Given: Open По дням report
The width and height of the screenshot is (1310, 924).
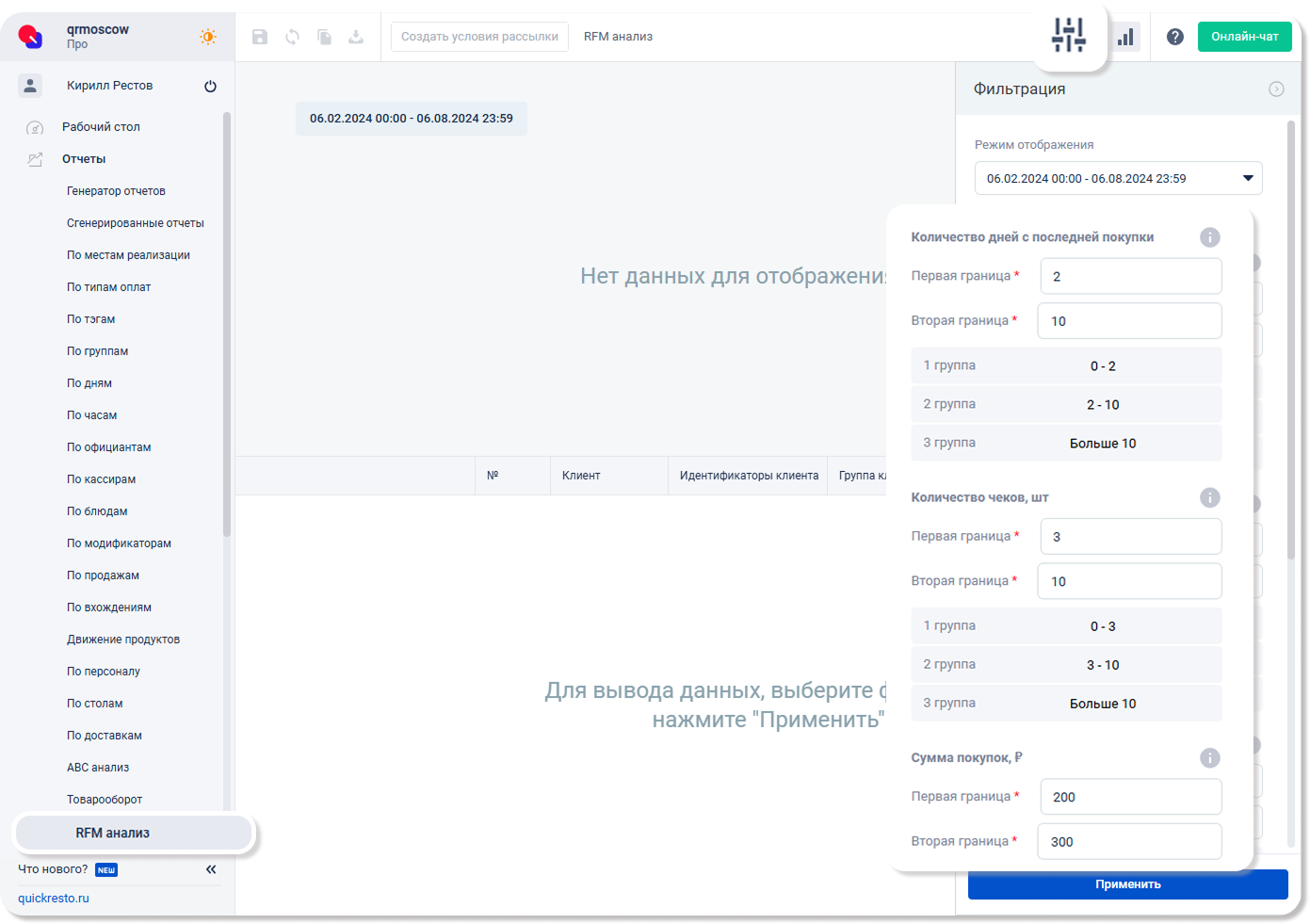Looking at the screenshot, I should pyautogui.click(x=89, y=383).
